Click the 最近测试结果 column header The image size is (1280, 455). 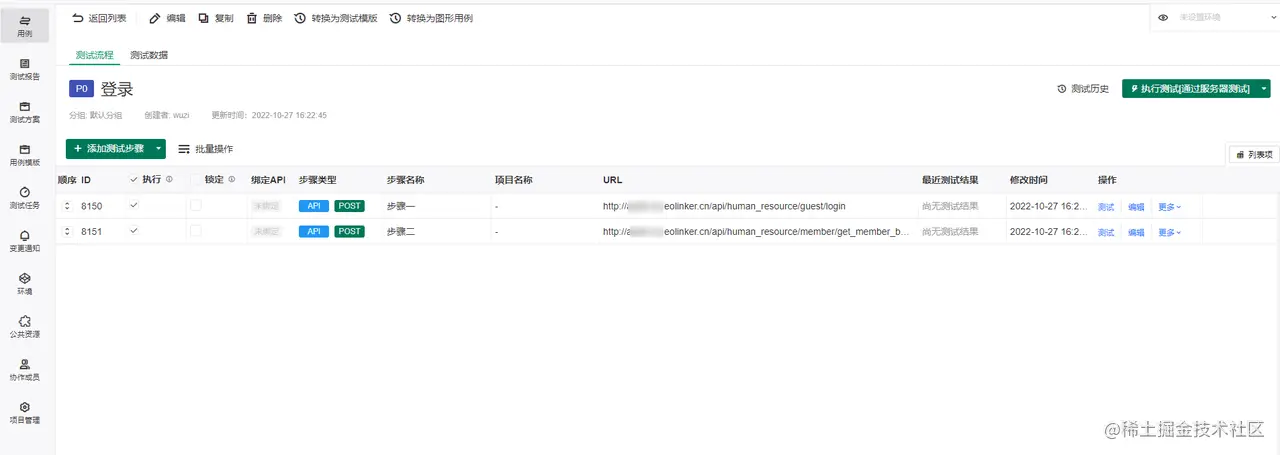tap(950, 180)
